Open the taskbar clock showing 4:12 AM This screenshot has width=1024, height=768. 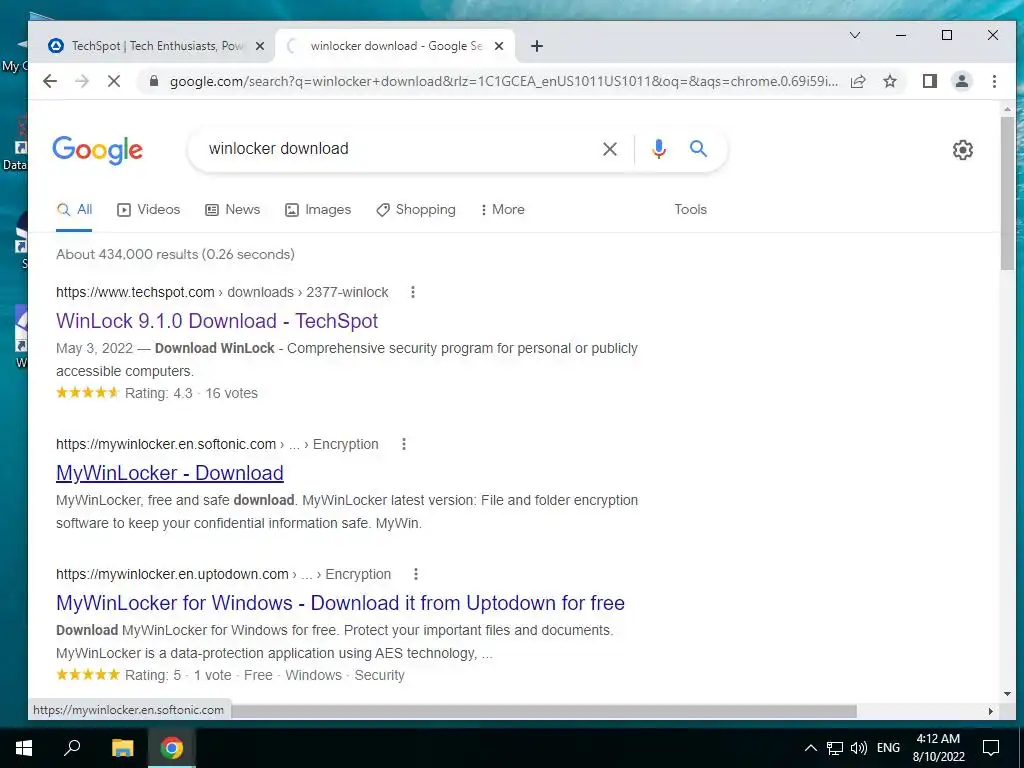(938, 748)
